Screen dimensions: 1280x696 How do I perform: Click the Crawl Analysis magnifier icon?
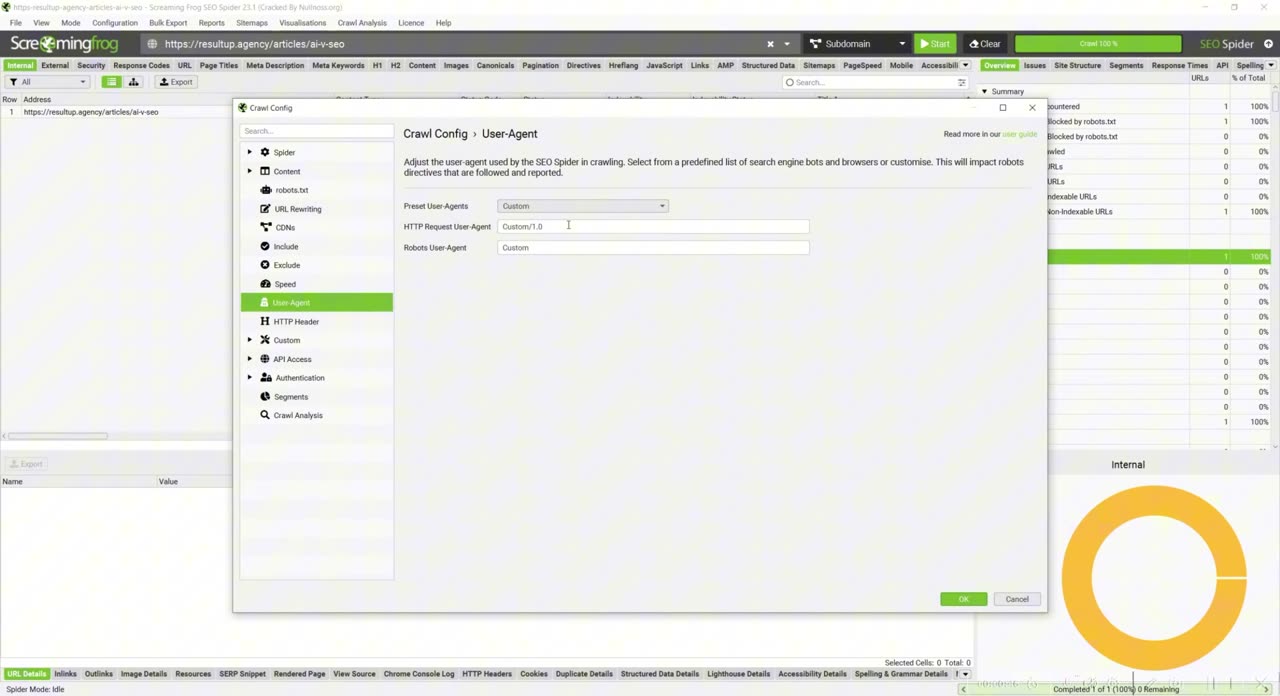pyautogui.click(x=265, y=415)
